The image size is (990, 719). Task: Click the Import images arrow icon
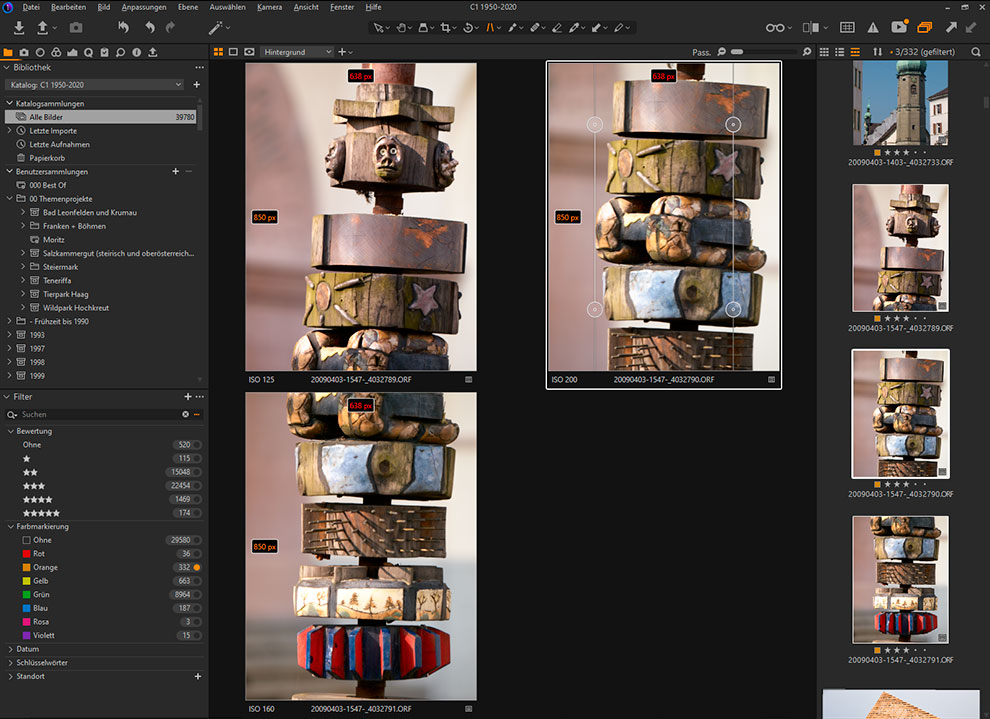tap(18, 28)
